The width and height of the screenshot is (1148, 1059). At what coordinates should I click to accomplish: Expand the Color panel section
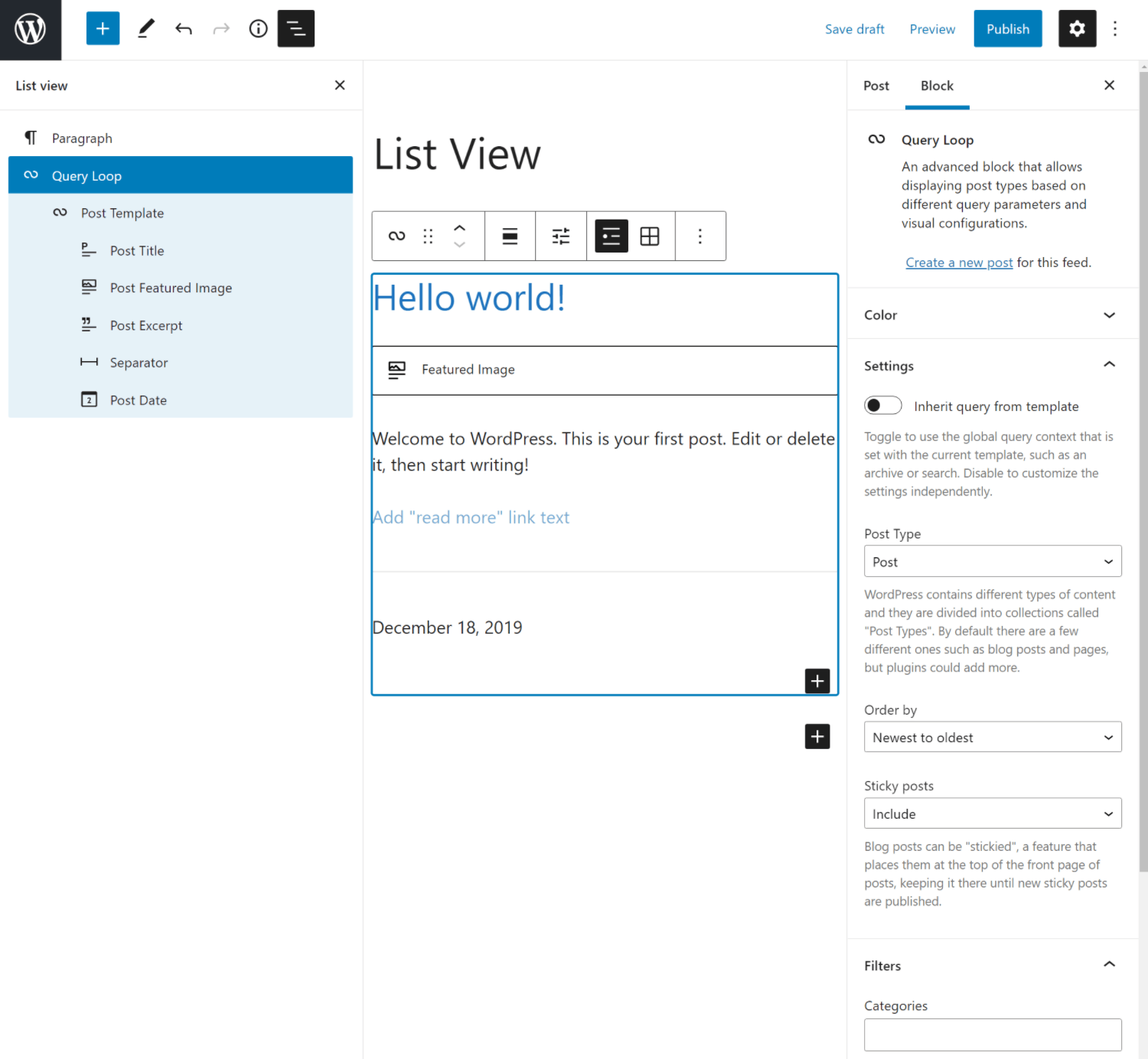(x=1109, y=314)
